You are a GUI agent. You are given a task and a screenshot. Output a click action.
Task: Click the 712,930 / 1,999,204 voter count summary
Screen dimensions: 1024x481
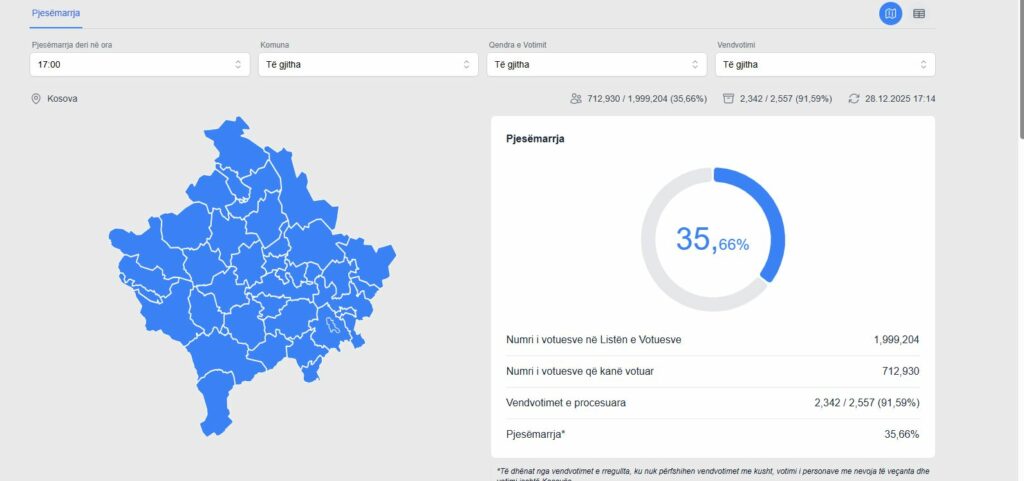pyautogui.click(x=646, y=99)
